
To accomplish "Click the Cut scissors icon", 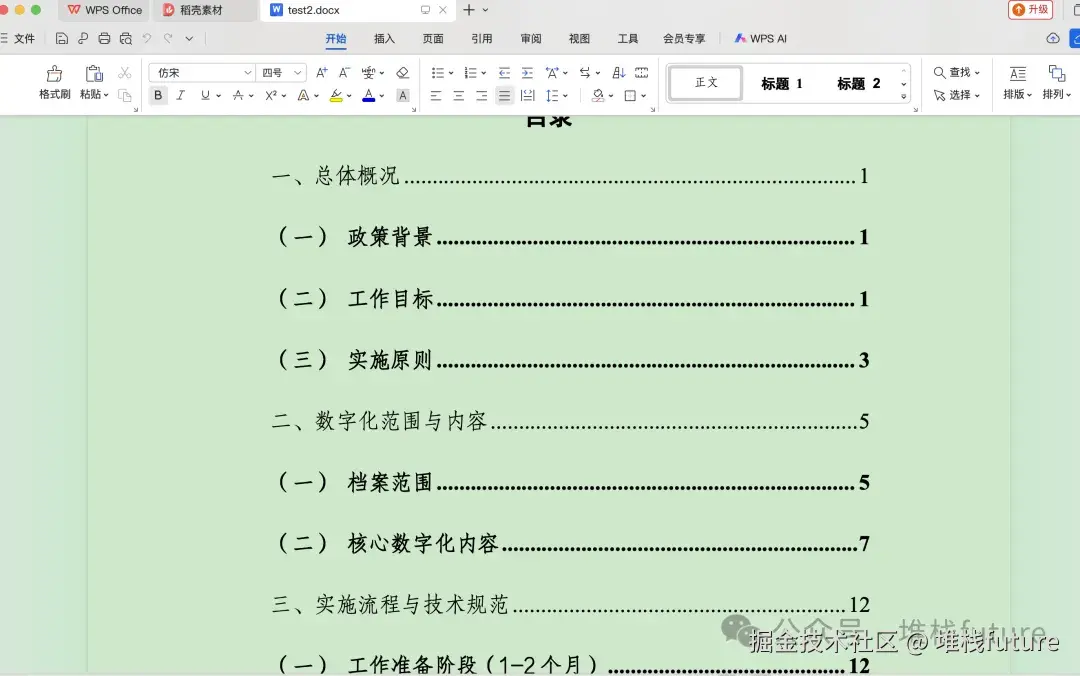I will point(125,72).
